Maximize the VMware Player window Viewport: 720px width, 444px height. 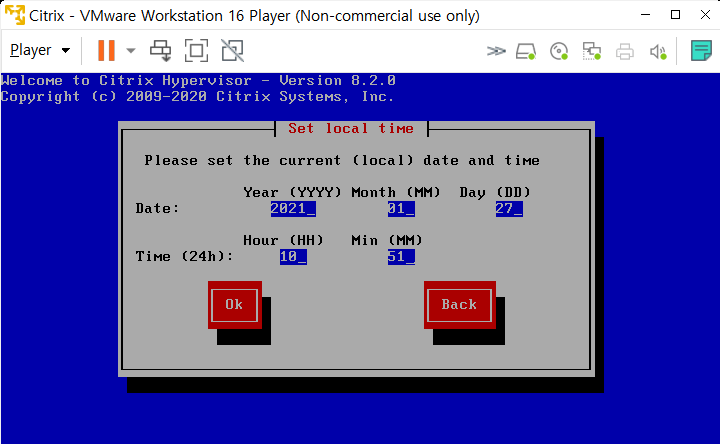(675, 15)
